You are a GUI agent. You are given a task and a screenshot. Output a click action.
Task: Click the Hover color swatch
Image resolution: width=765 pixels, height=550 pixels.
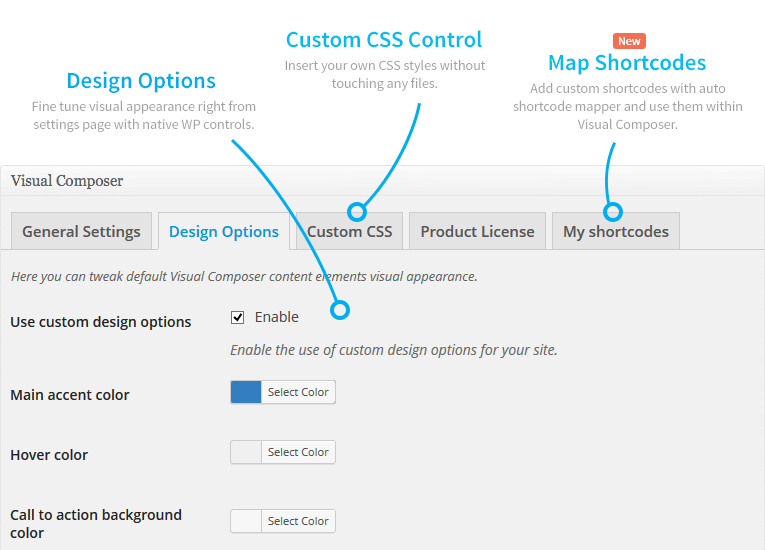246,452
